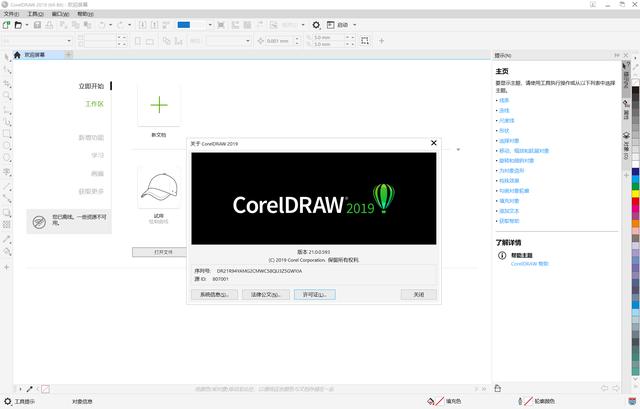Click the full-screen preview icon in toolbar

pos(221,25)
